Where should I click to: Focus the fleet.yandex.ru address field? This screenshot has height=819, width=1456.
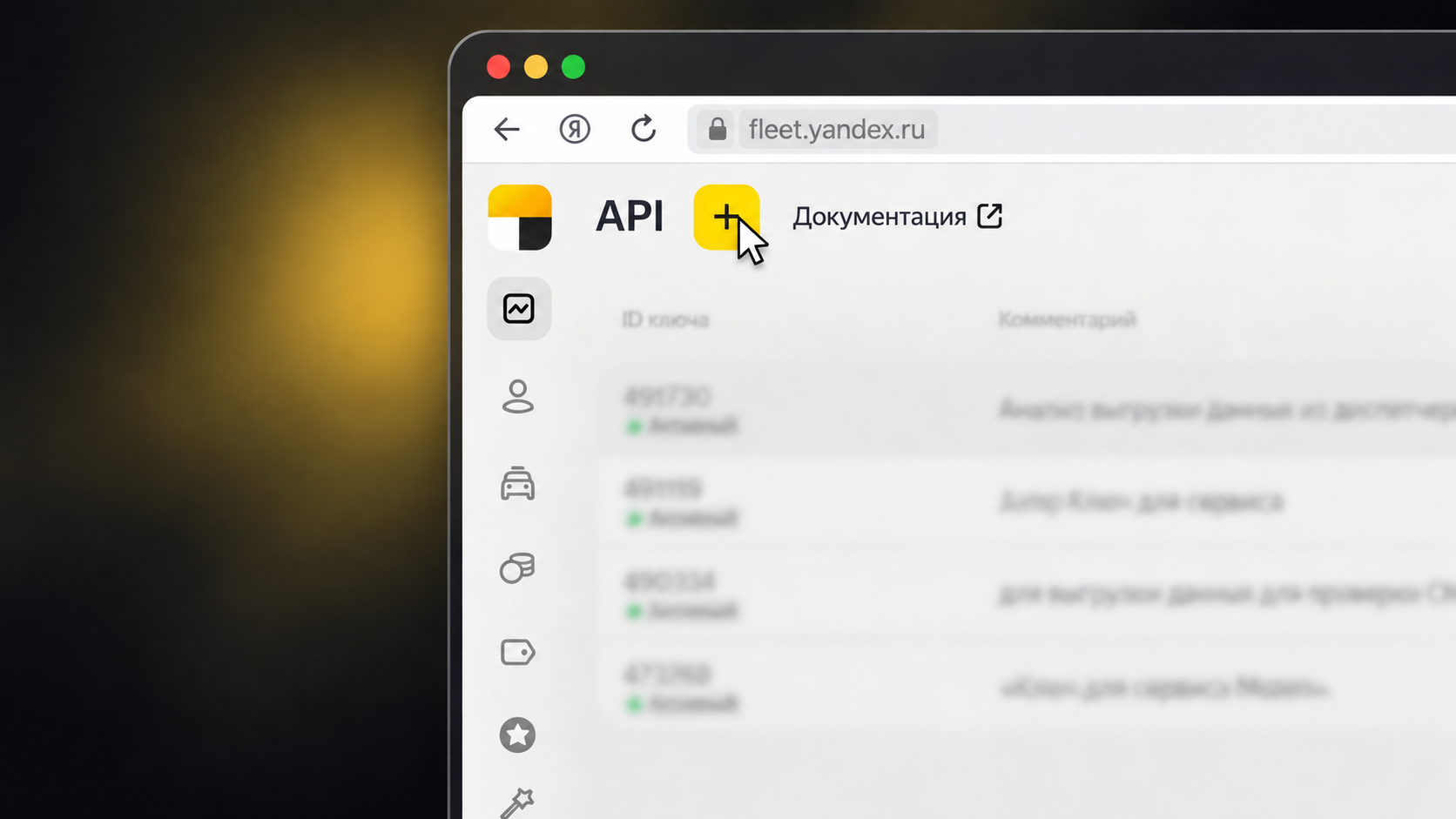click(x=1071, y=130)
